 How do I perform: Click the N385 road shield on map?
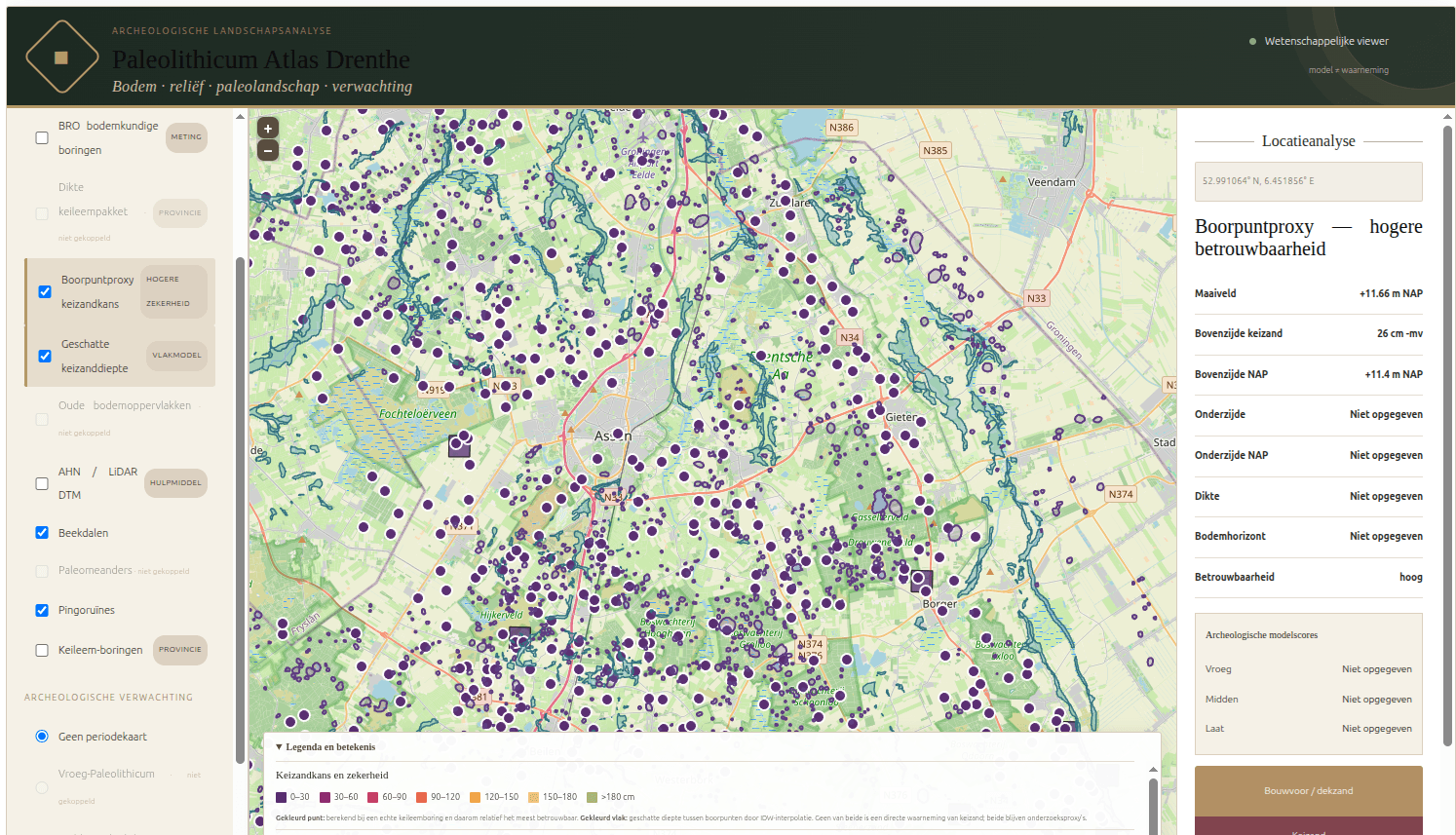936,150
